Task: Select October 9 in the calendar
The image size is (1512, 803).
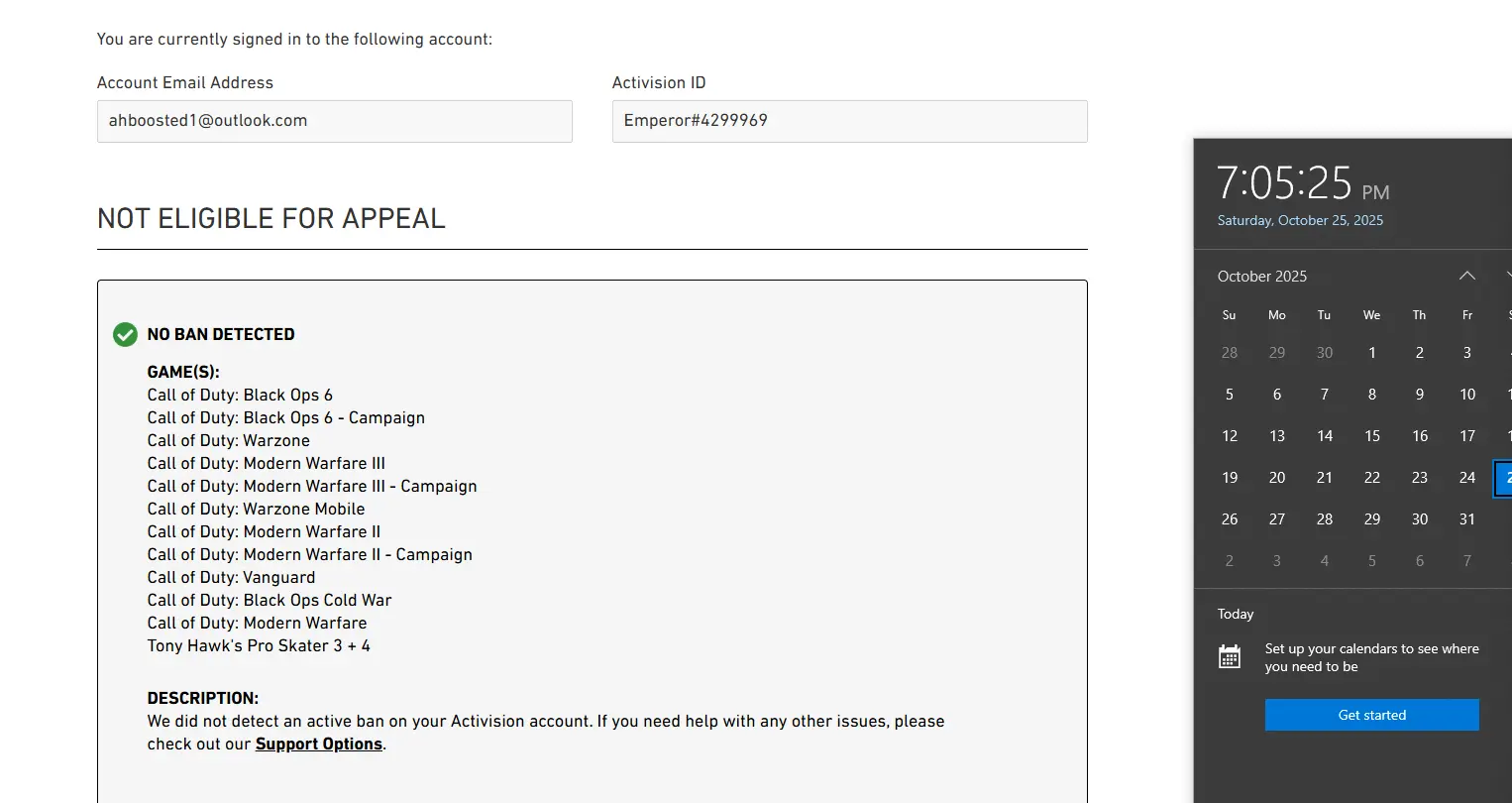Action: [x=1419, y=394]
